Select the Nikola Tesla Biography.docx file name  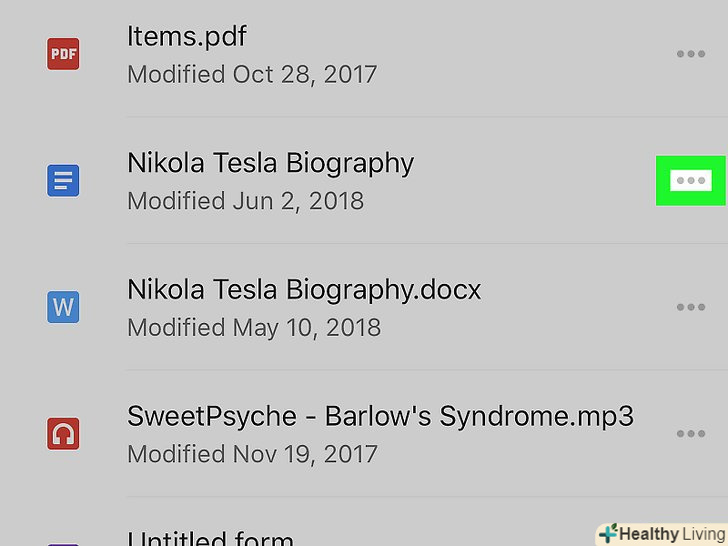tap(304, 290)
